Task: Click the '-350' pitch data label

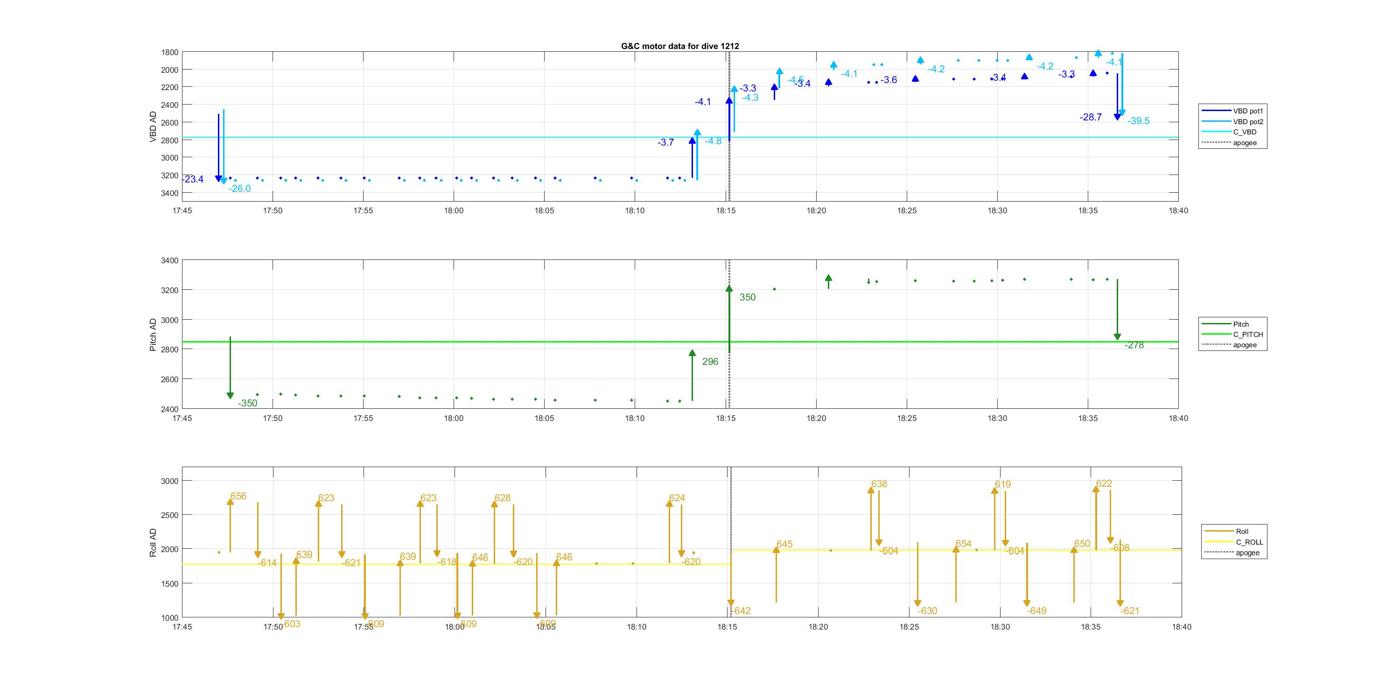Action: pos(248,404)
